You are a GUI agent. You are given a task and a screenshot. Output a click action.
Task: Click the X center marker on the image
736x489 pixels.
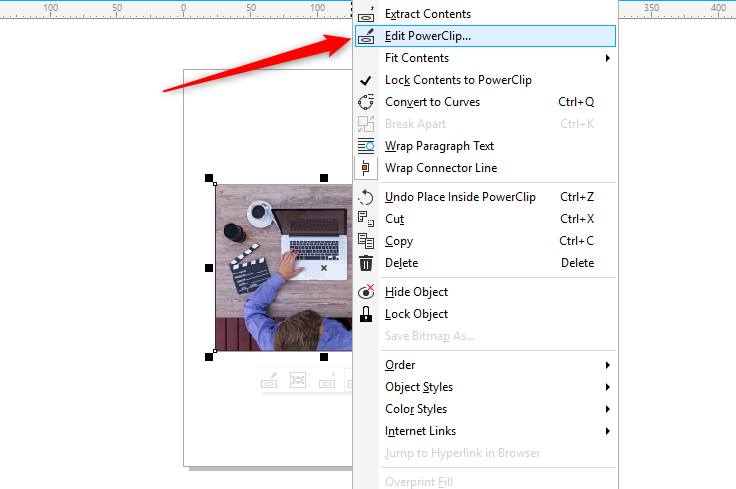point(324,268)
